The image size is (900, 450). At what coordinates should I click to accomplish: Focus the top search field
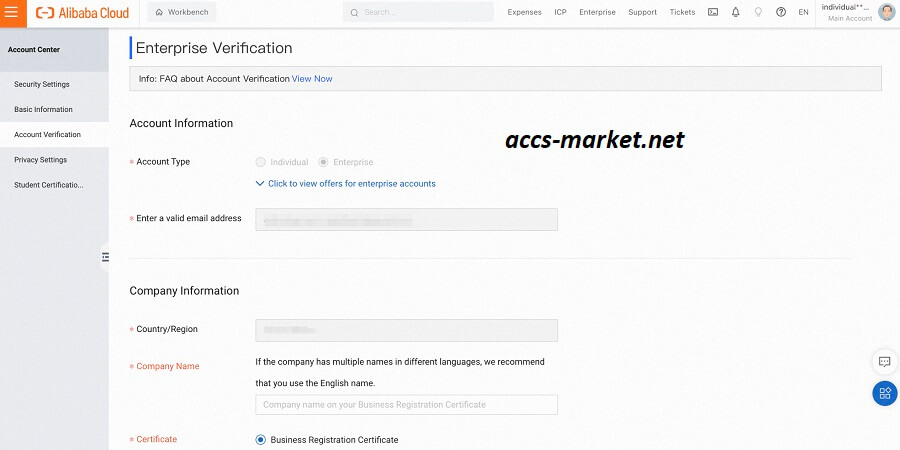(x=418, y=12)
